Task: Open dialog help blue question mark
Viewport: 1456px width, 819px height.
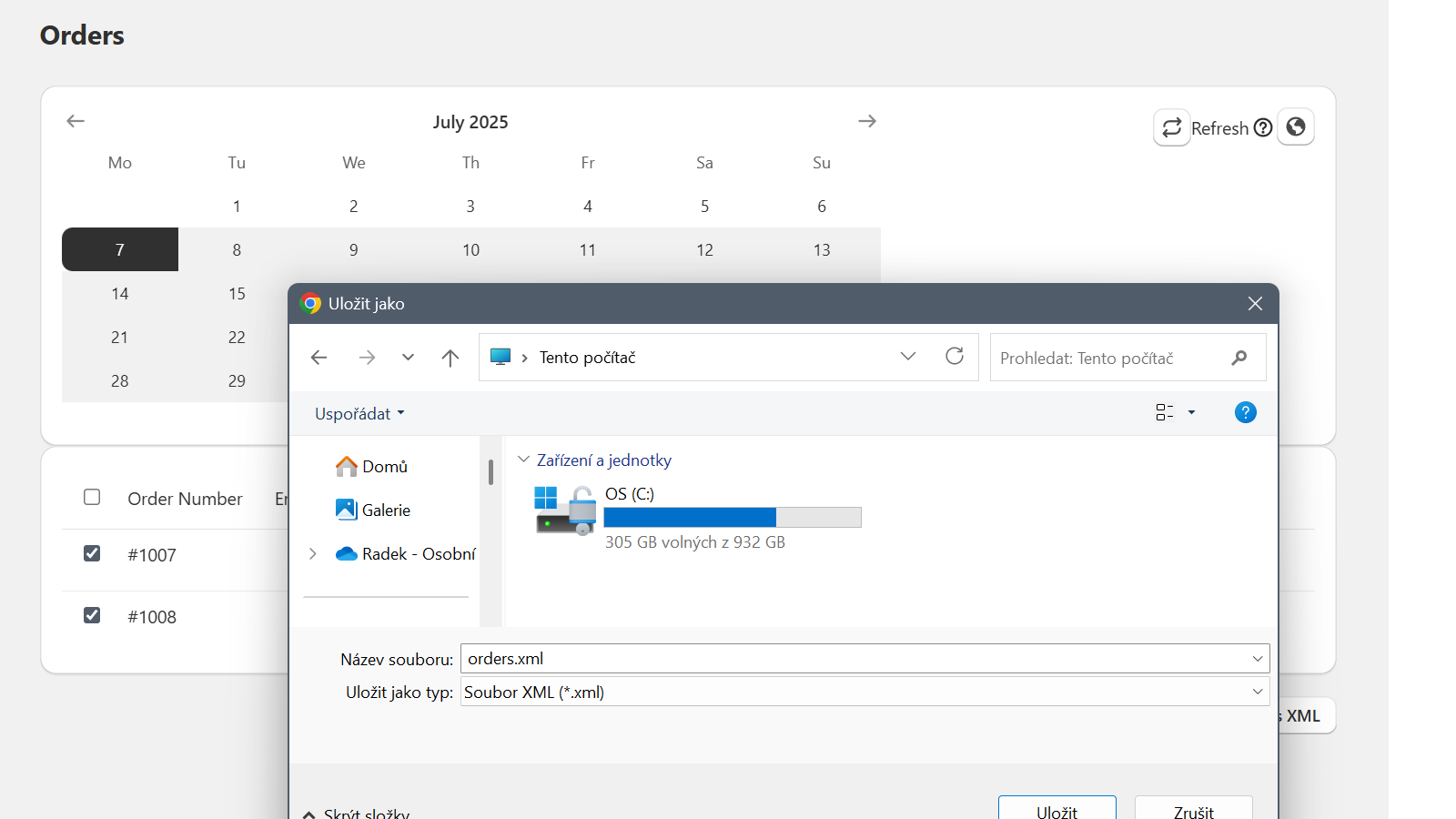Action: (1246, 412)
